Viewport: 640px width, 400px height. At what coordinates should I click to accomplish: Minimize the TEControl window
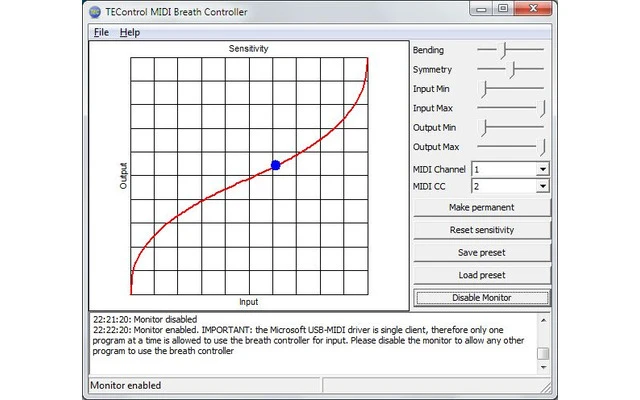tap(481, 9)
